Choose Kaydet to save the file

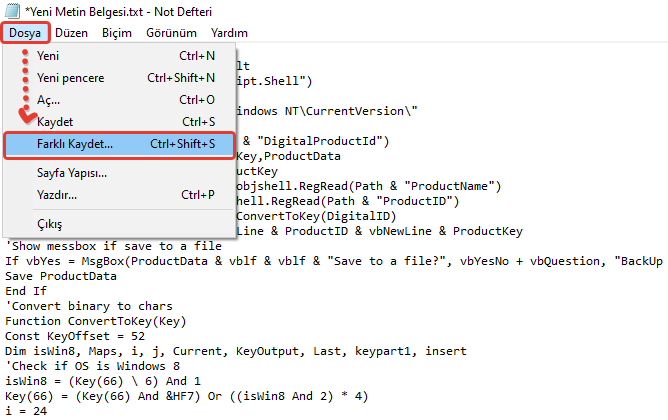tap(56, 122)
